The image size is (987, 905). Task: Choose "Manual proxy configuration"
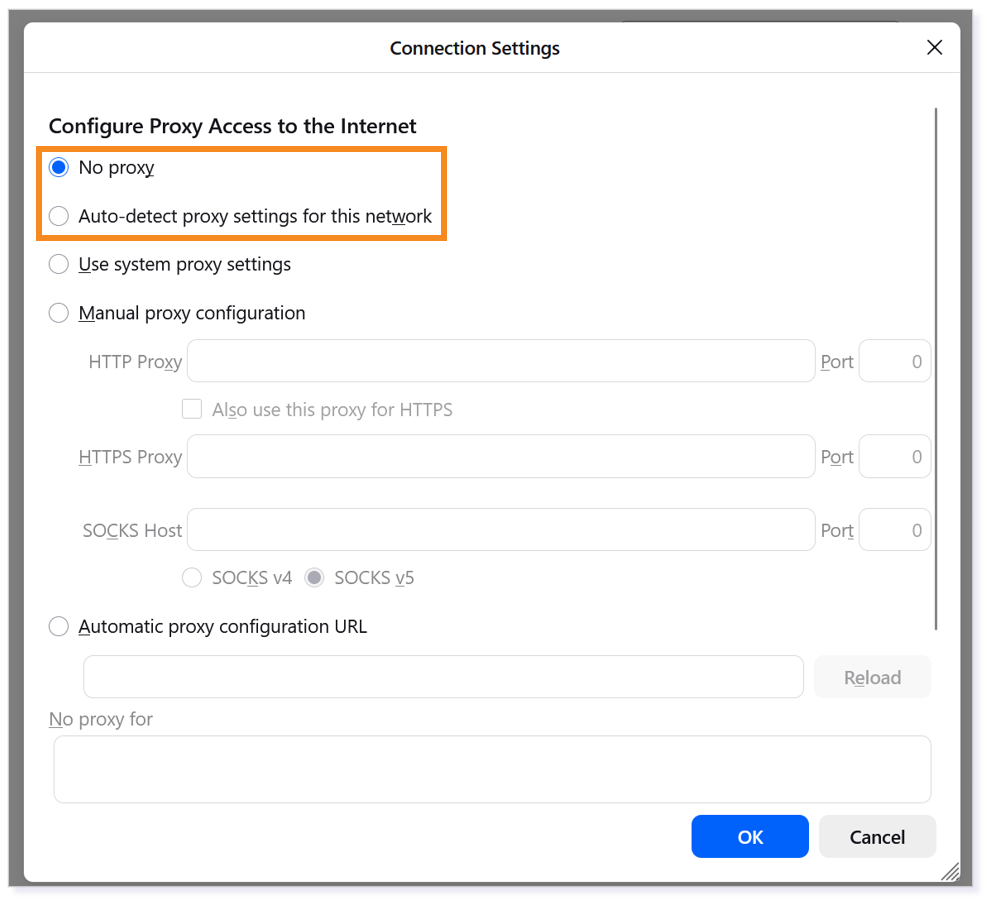coord(59,313)
